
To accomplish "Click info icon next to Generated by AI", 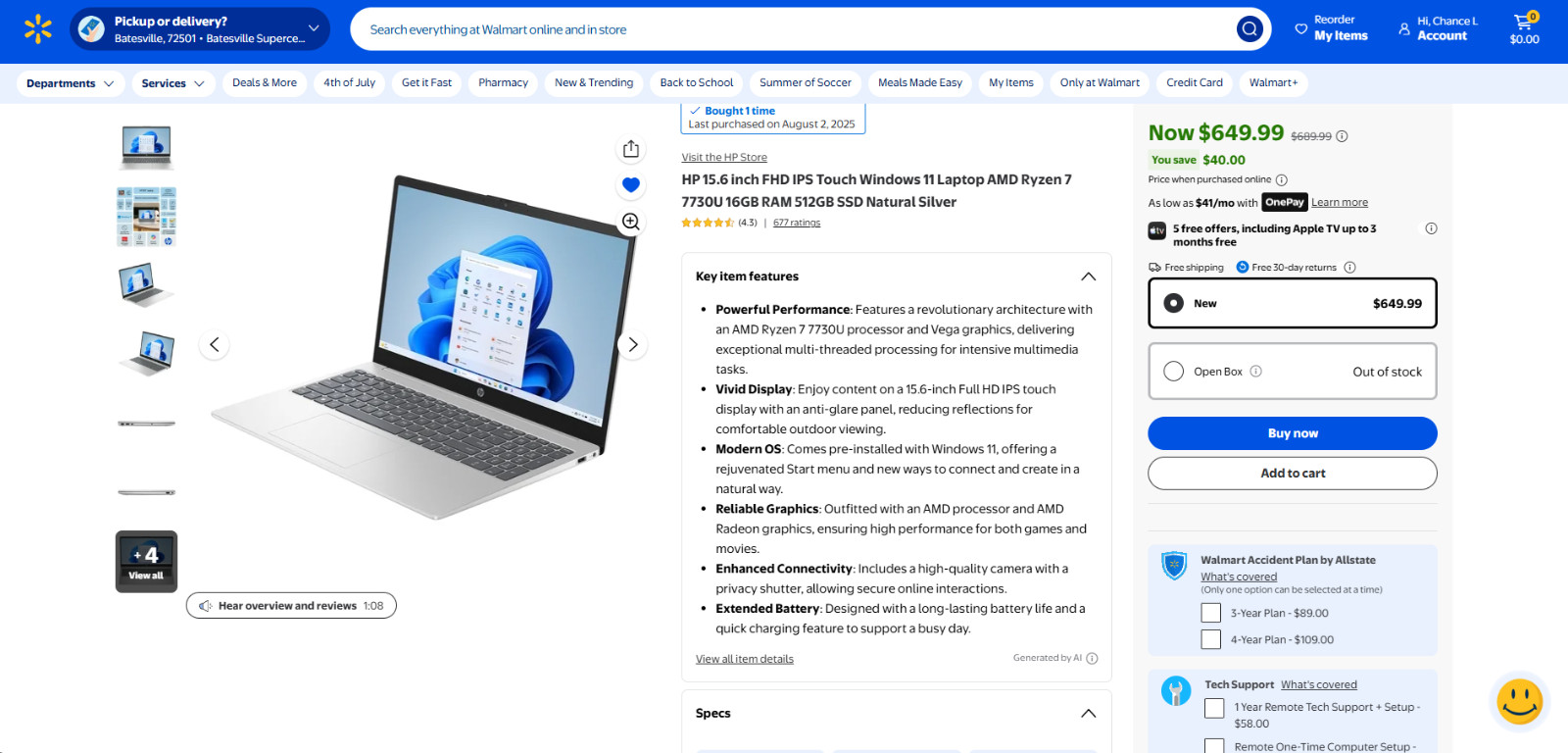I will click(x=1092, y=659).
